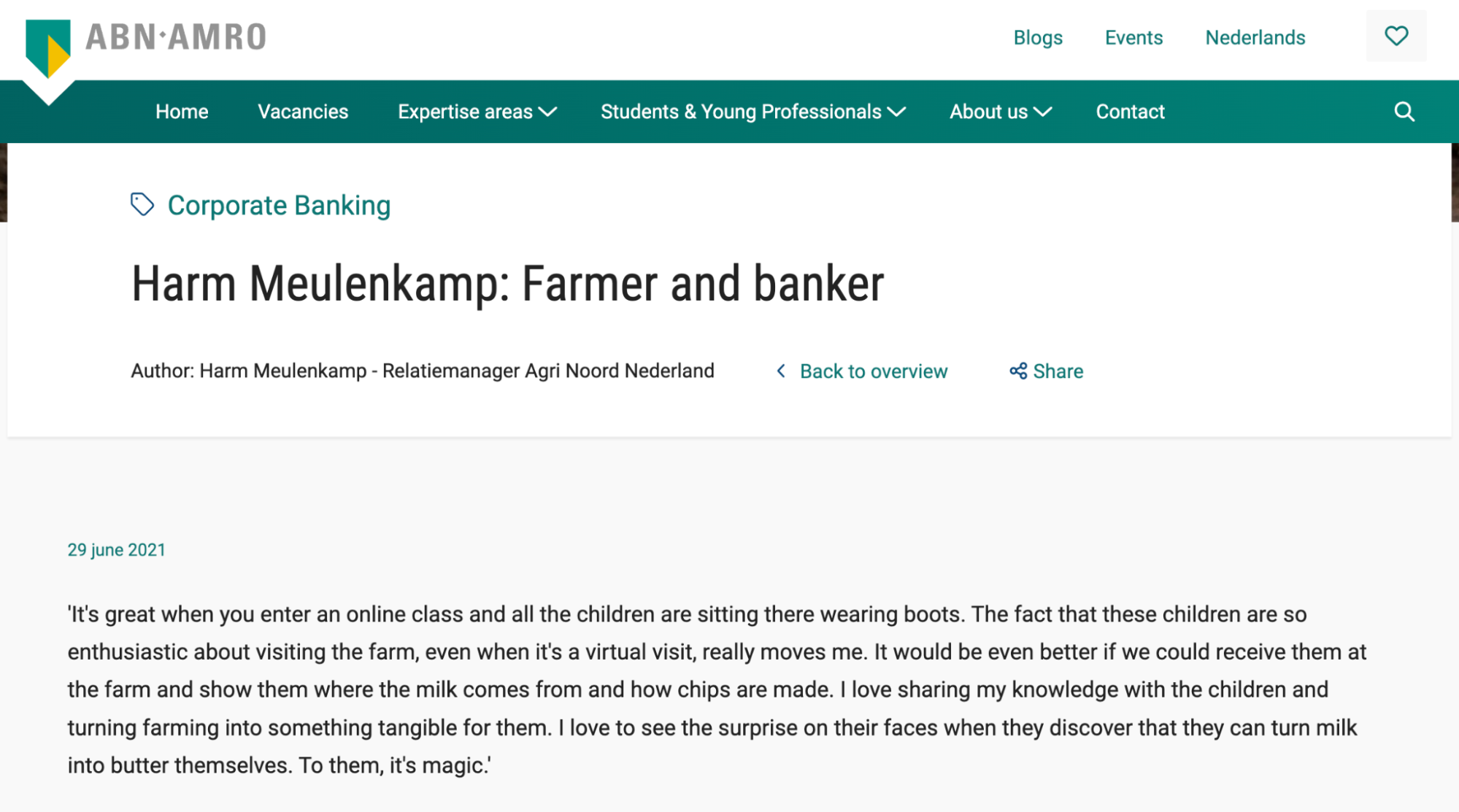
Task: Click the Harm Meulenkamp article headline
Action: 507,284
